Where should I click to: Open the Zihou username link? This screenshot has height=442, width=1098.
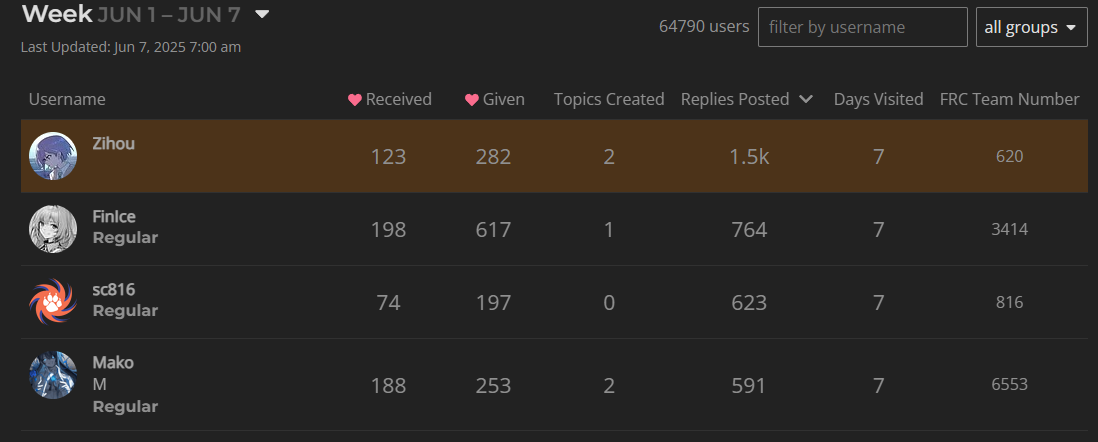(113, 144)
